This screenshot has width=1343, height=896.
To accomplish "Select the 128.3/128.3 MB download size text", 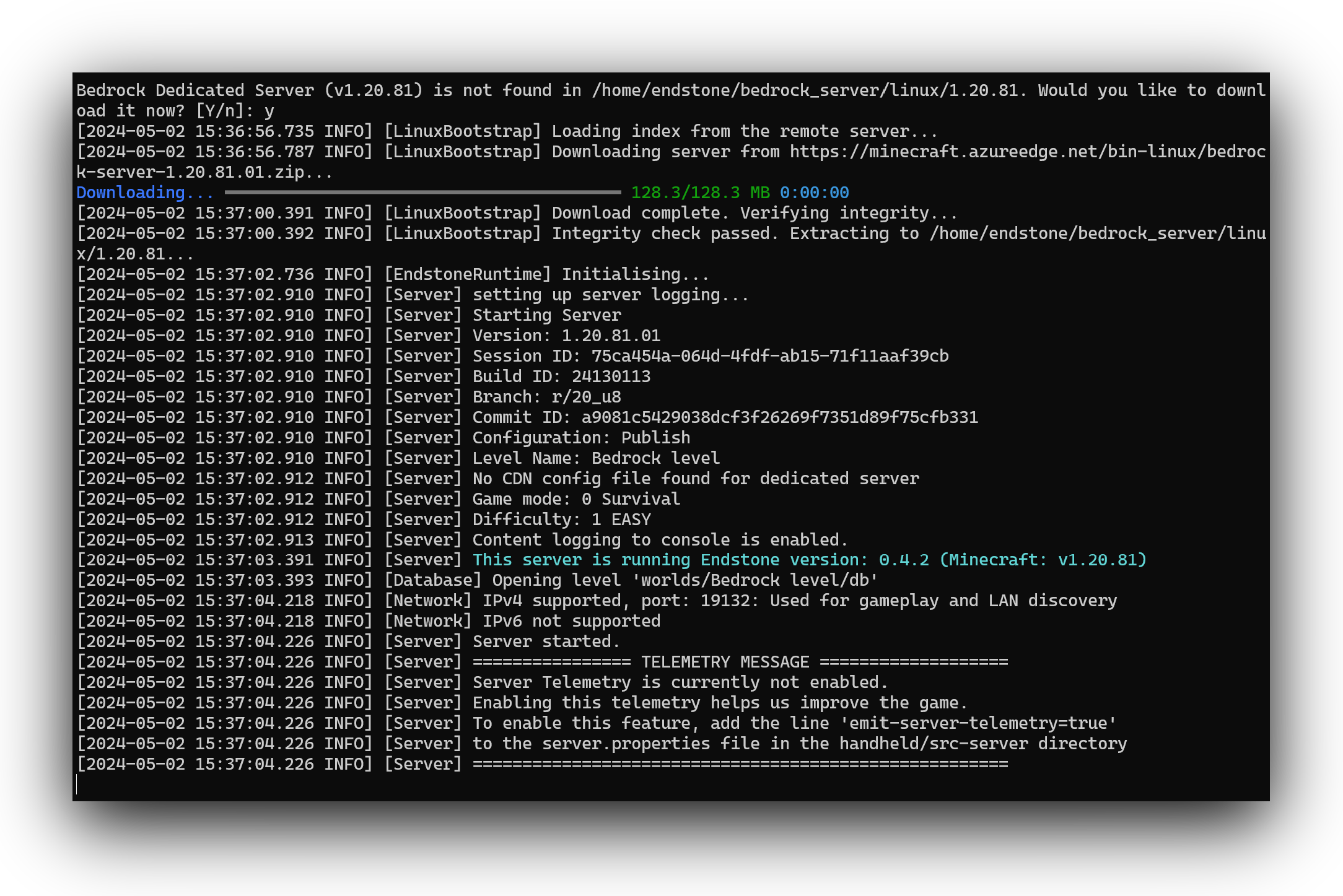I will coord(700,193).
